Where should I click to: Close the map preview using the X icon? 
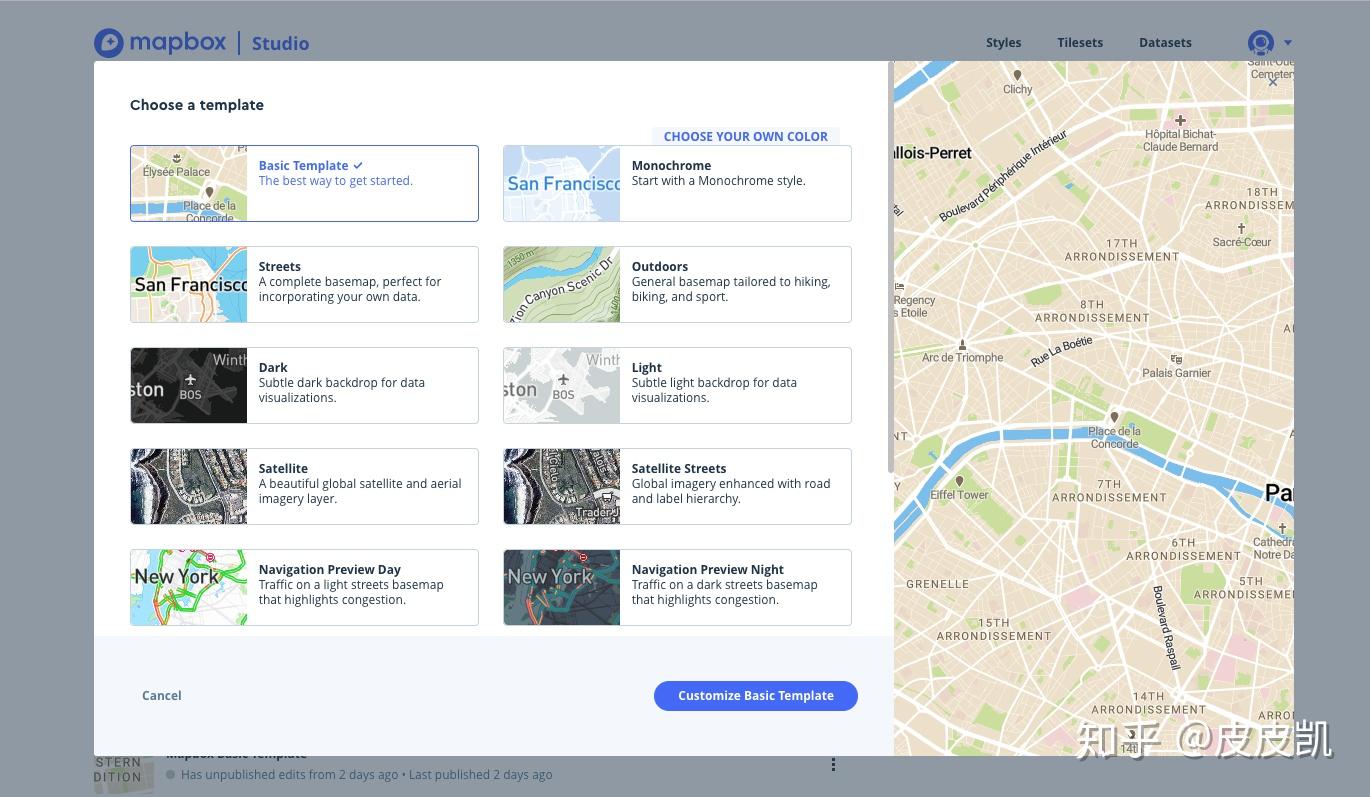click(1272, 81)
